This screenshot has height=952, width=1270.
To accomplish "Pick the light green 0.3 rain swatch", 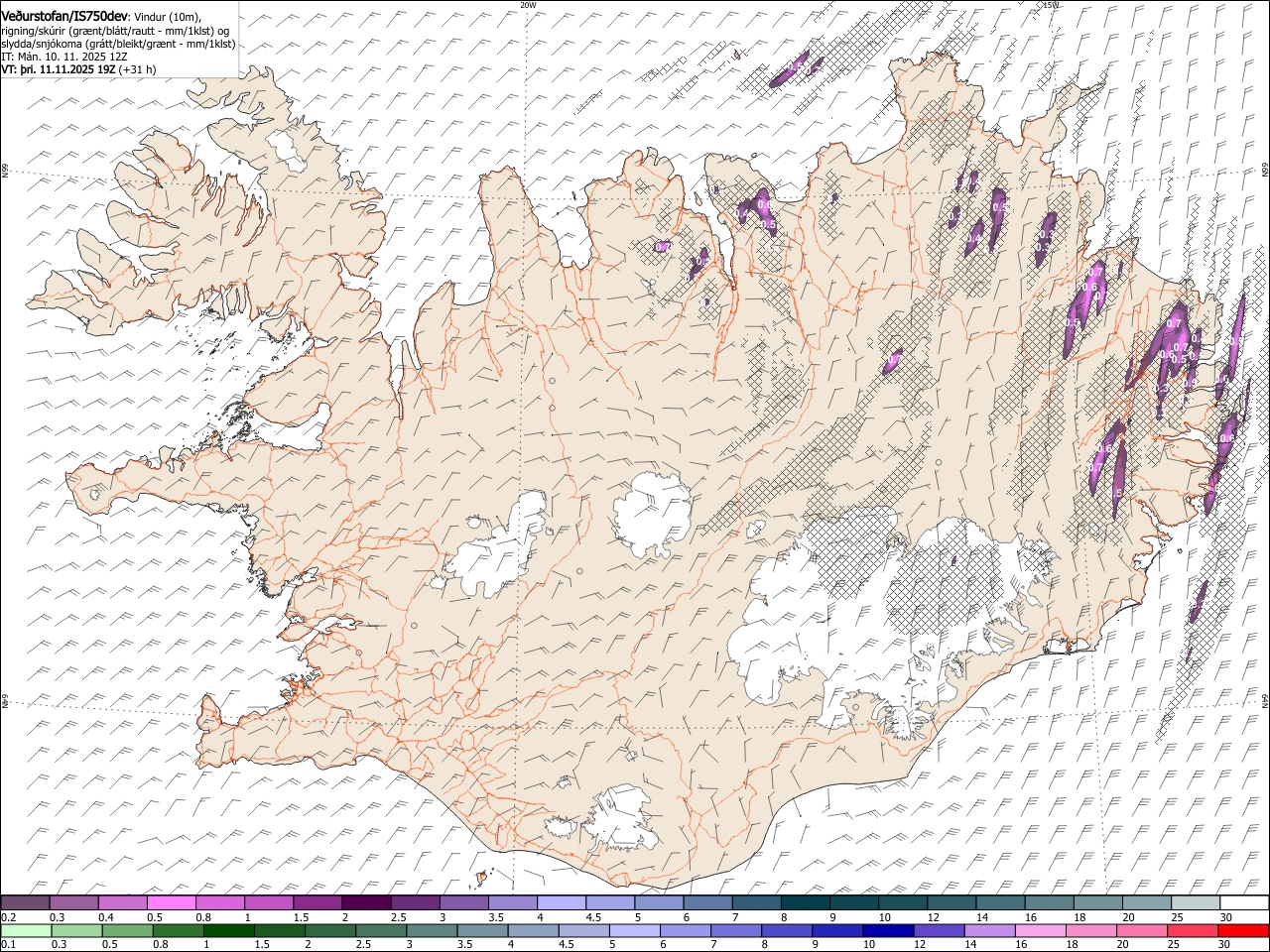I will (76, 931).
